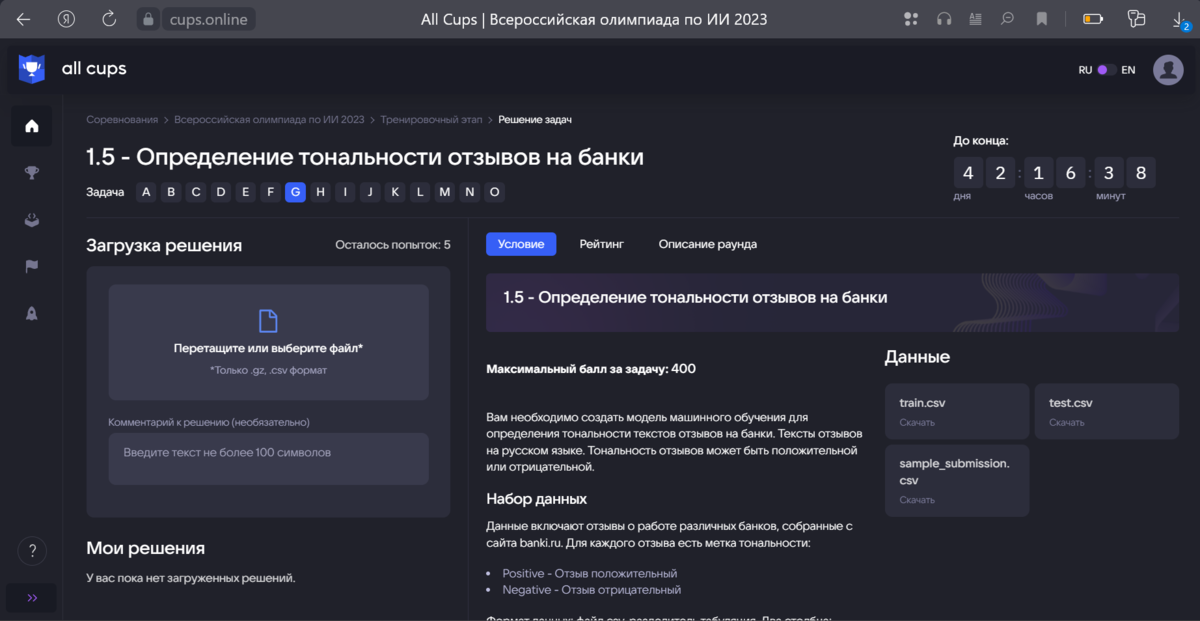The image size is (1200, 621).
Task: Select task N
Action: (469, 192)
